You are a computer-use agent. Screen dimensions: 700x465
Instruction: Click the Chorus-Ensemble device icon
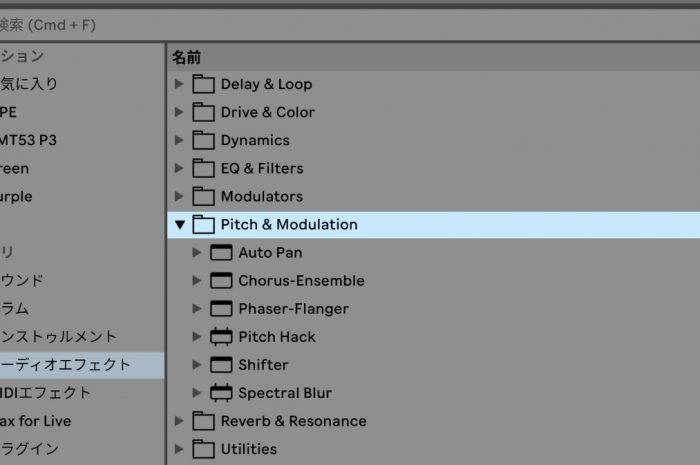(221, 281)
